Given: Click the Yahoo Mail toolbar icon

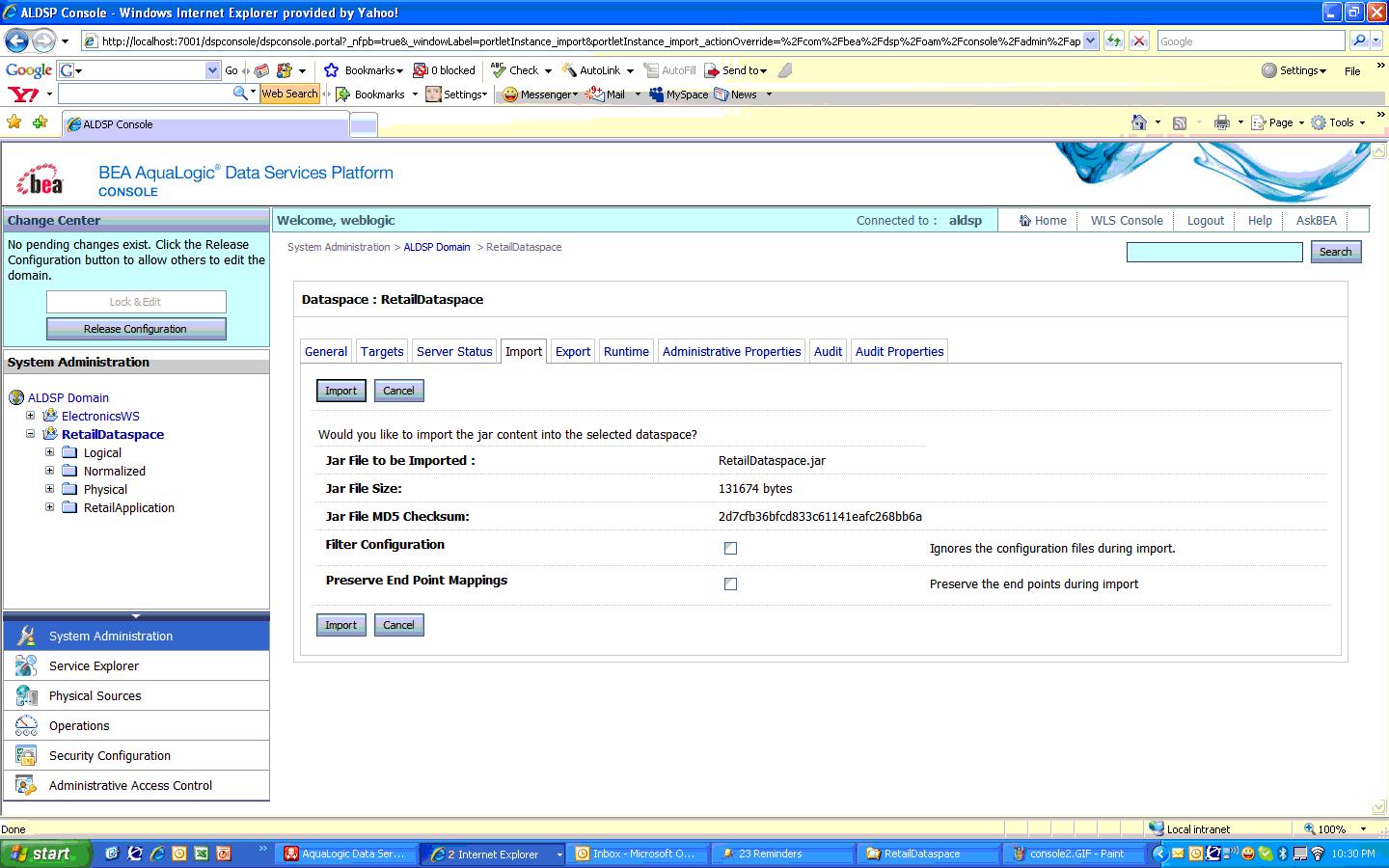Looking at the screenshot, I should [x=597, y=95].
